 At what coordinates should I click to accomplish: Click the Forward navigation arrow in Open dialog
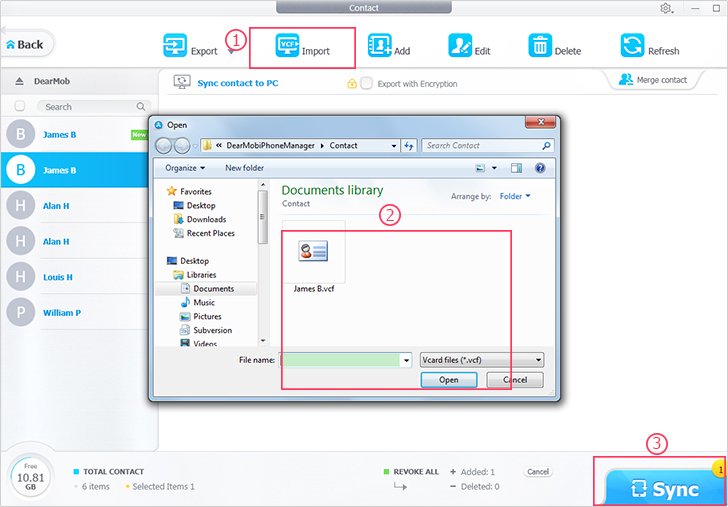click(182, 146)
